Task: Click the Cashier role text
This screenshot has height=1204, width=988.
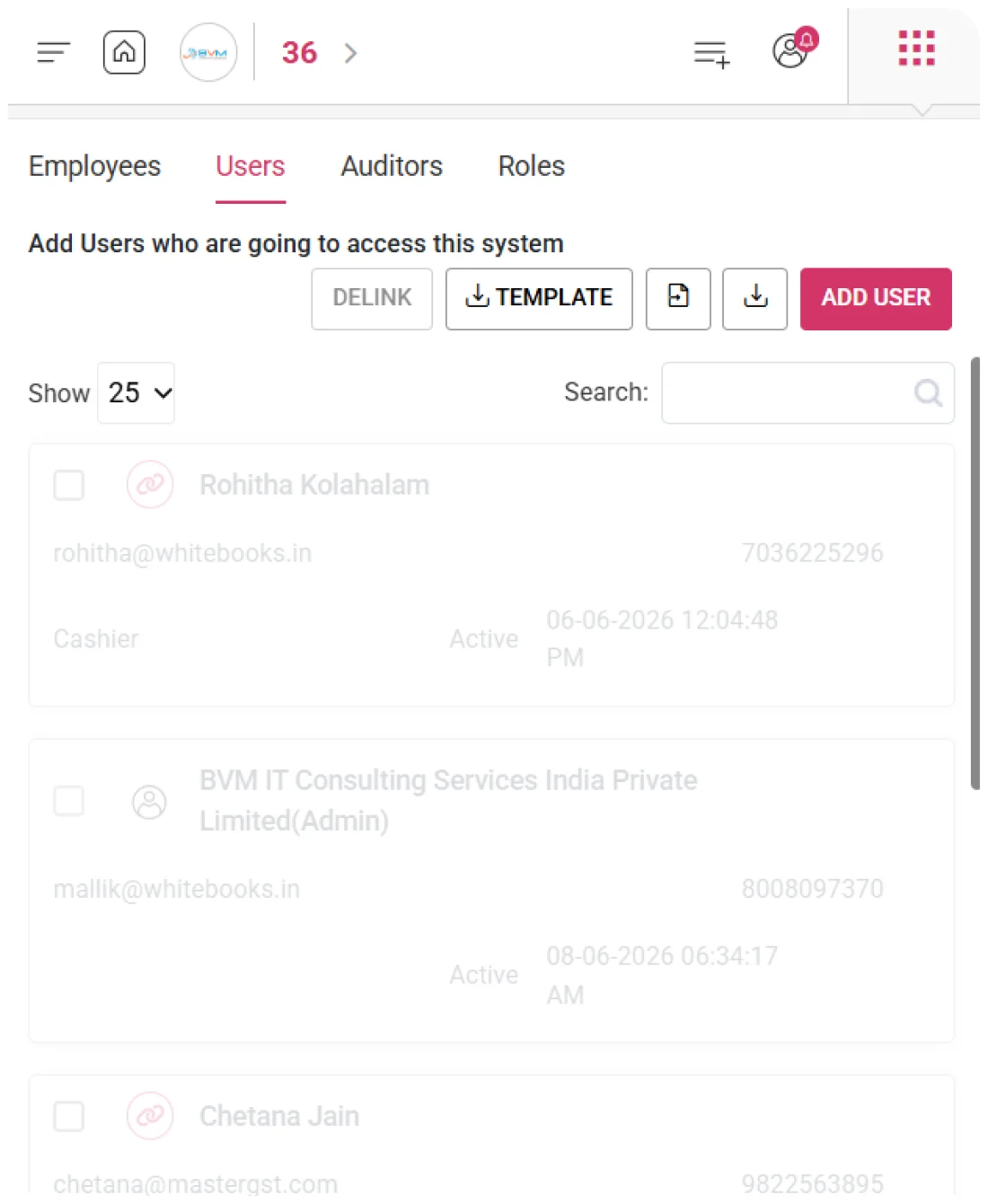Action: (x=96, y=638)
